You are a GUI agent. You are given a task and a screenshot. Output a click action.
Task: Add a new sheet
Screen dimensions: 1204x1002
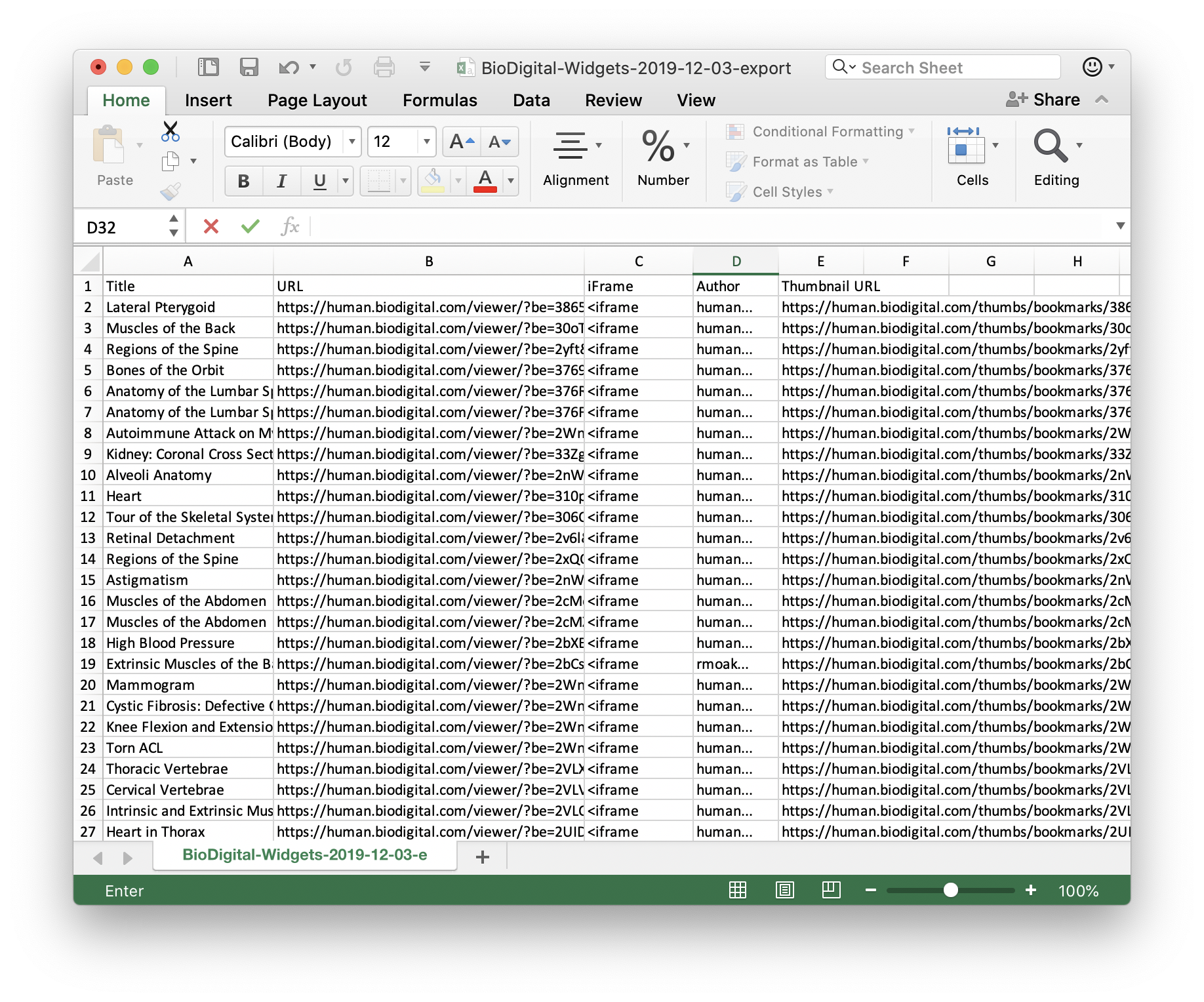coord(483,856)
